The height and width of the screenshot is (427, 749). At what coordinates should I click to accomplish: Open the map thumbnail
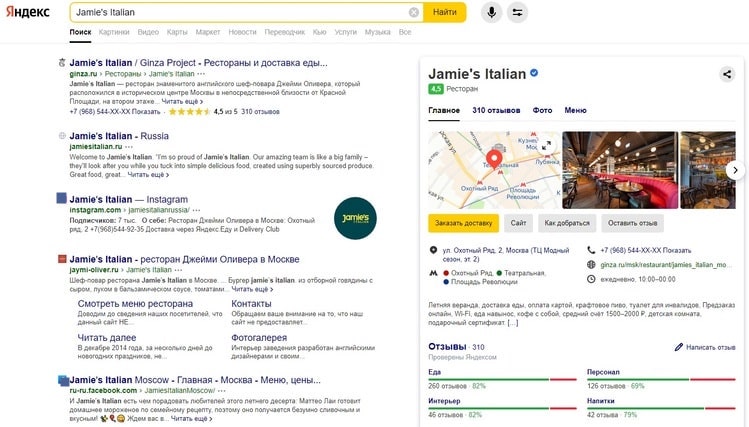tap(494, 170)
